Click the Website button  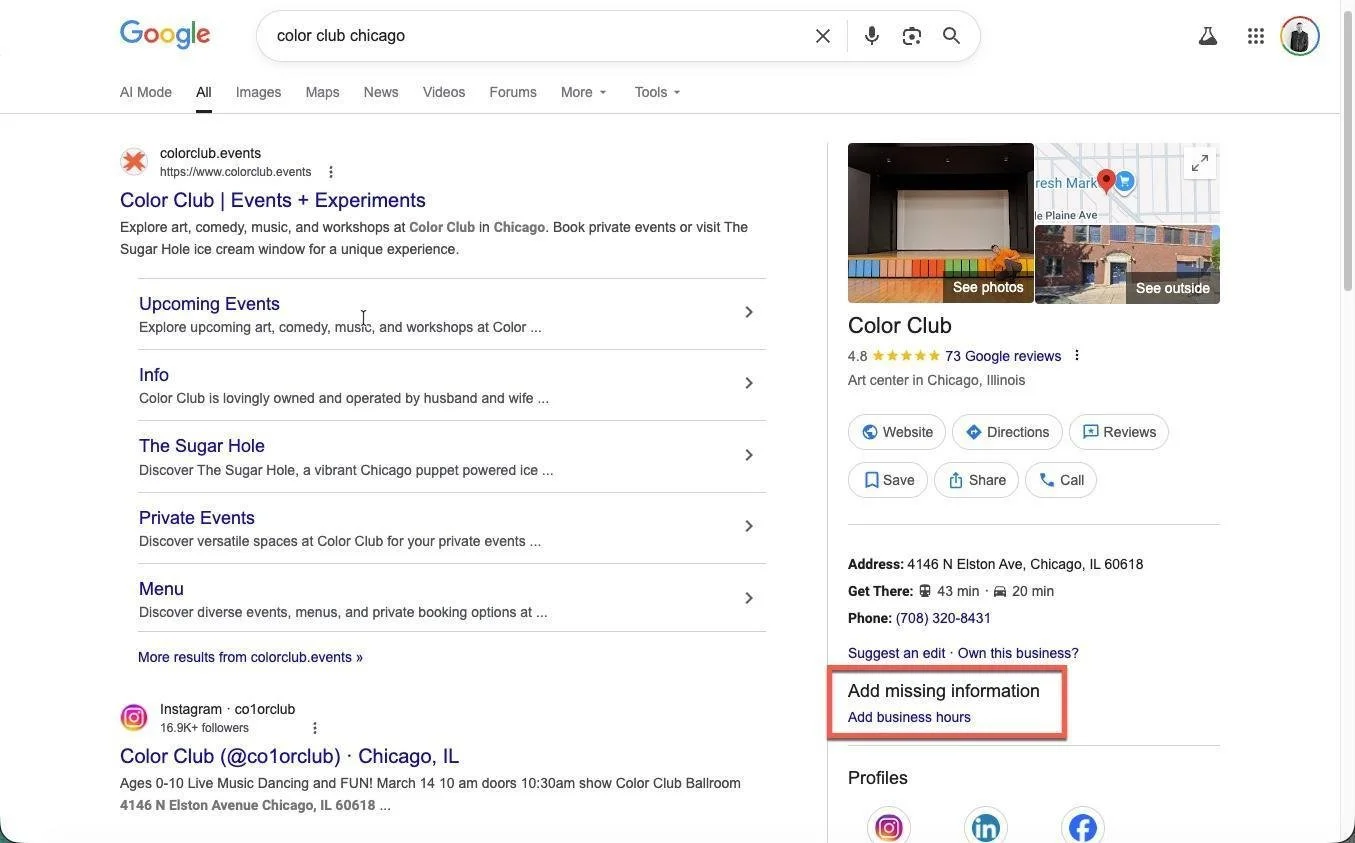pos(897,432)
